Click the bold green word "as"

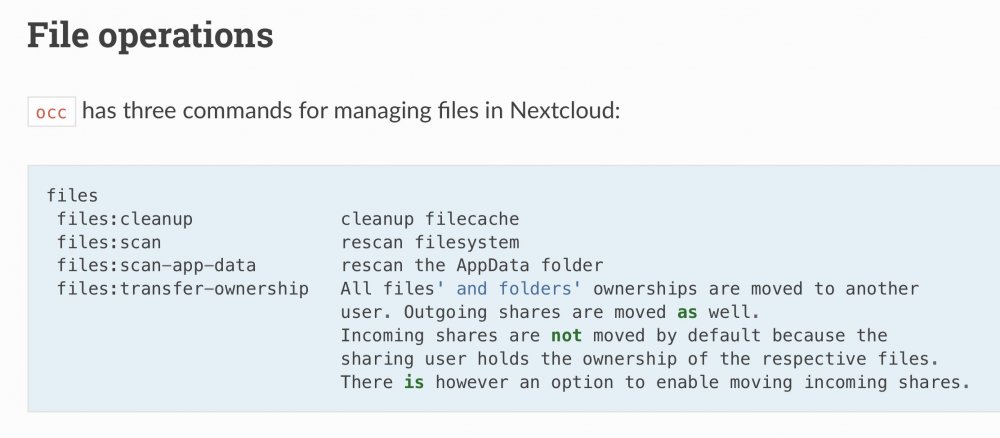tap(688, 312)
